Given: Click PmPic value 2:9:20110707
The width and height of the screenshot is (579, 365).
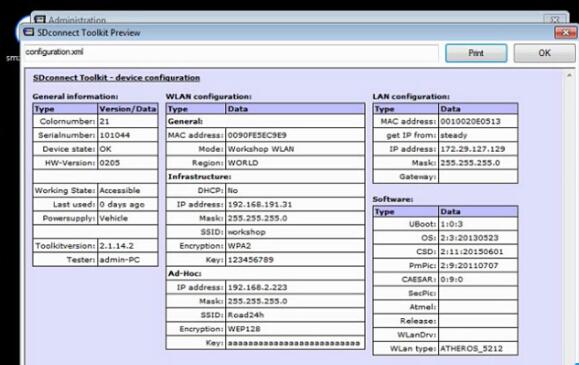Looking at the screenshot, I should [x=469, y=266].
